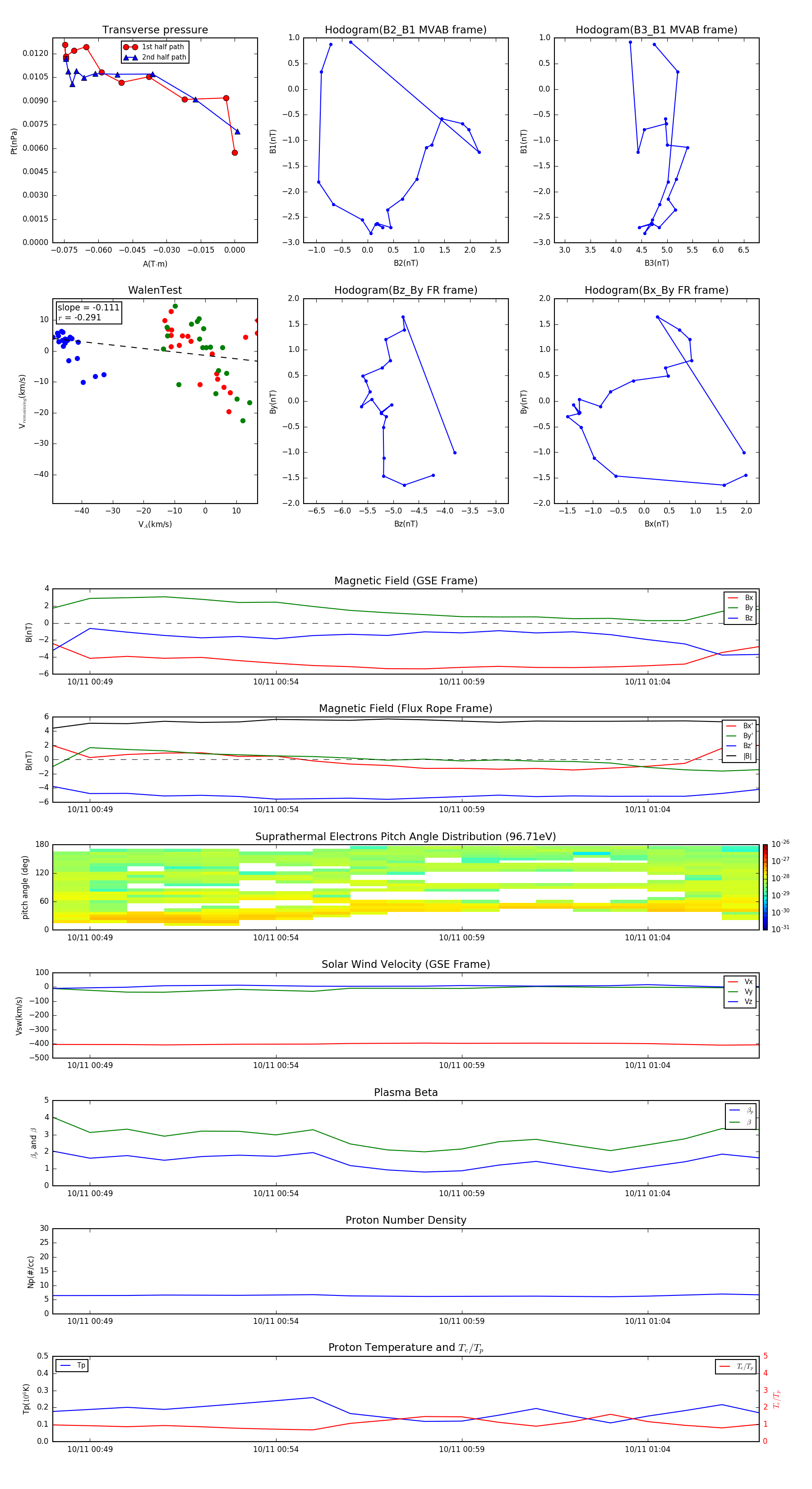Click "10/11 00:59" tick under Plasma Beta plot

coord(462,1193)
